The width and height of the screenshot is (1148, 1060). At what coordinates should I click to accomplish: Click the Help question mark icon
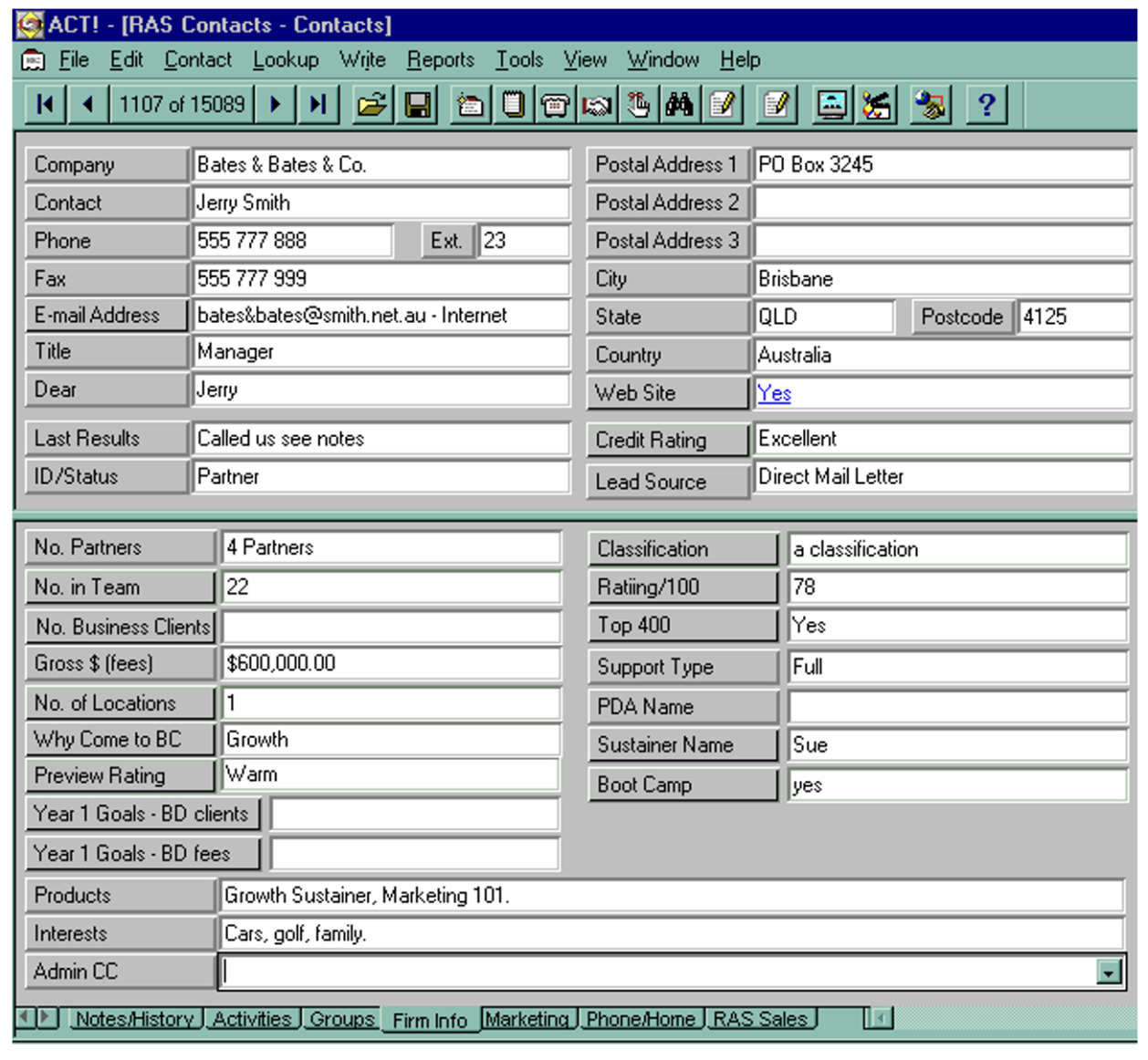point(987,105)
